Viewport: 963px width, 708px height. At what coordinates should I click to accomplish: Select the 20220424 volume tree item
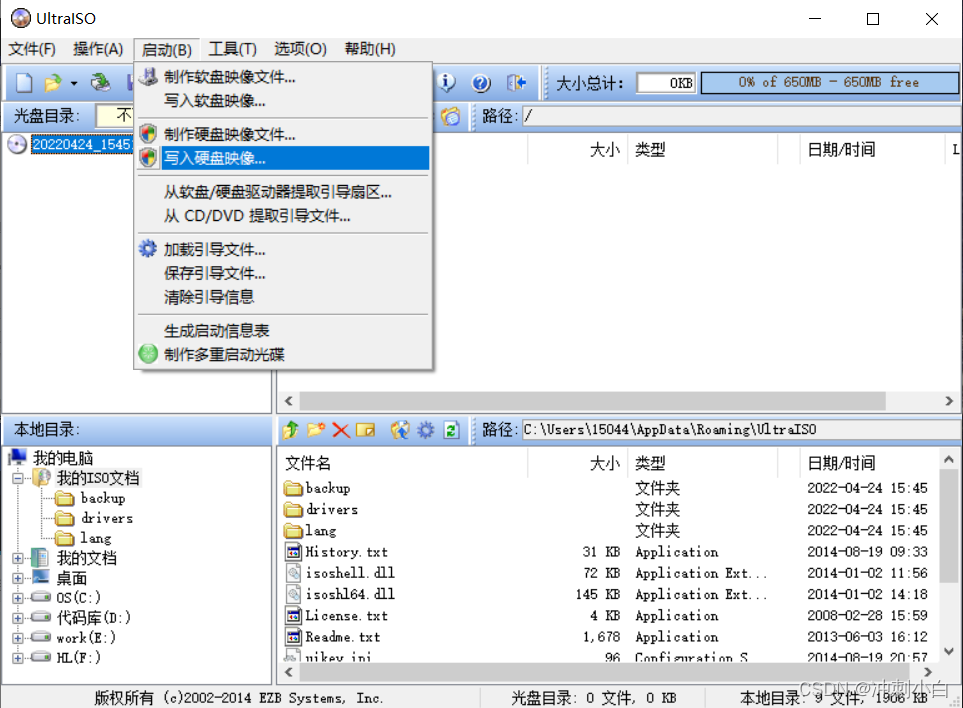point(82,144)
